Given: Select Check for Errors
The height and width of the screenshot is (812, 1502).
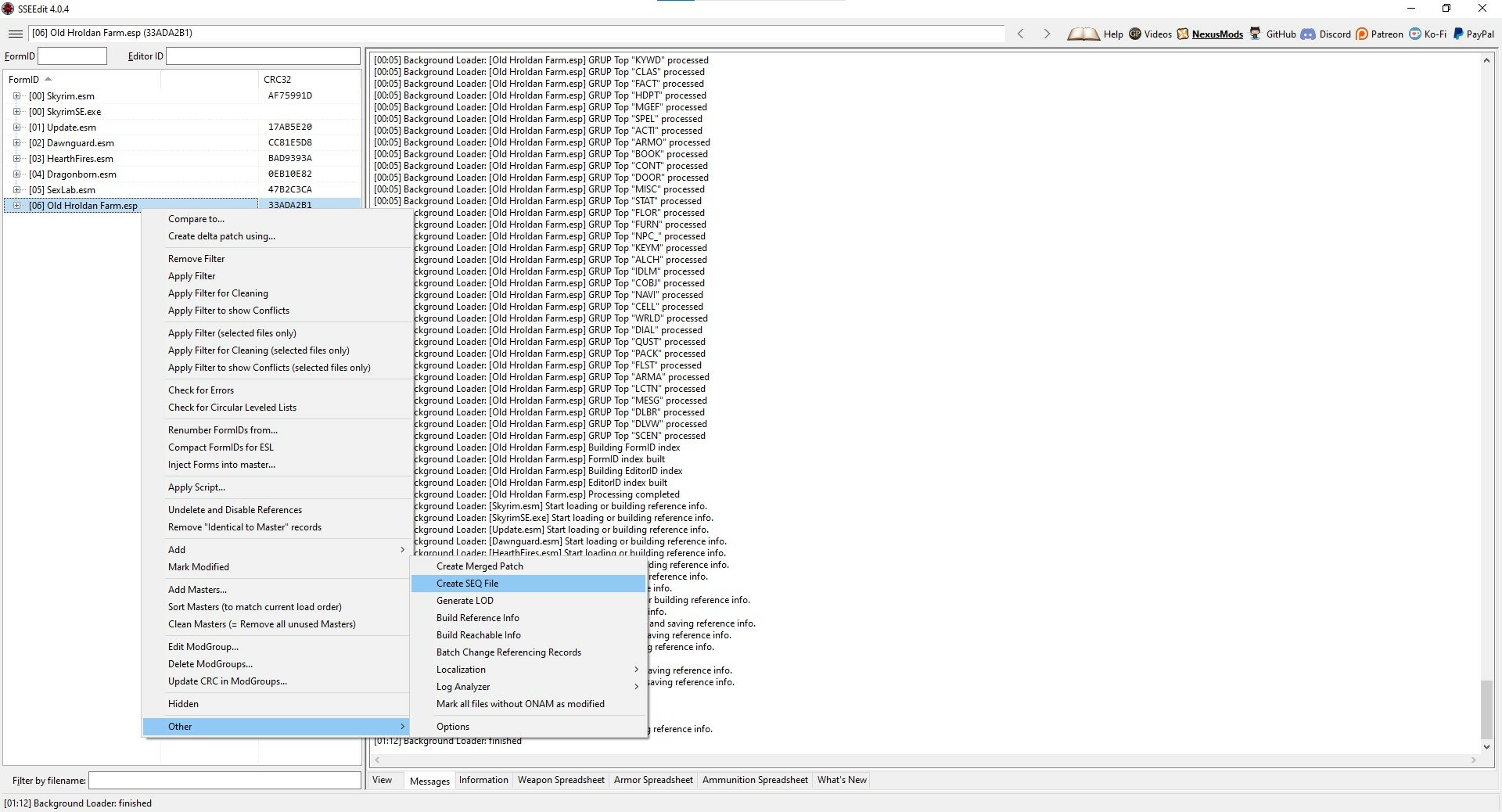Looking at the screenshot, I should click(x=276, y=390).
